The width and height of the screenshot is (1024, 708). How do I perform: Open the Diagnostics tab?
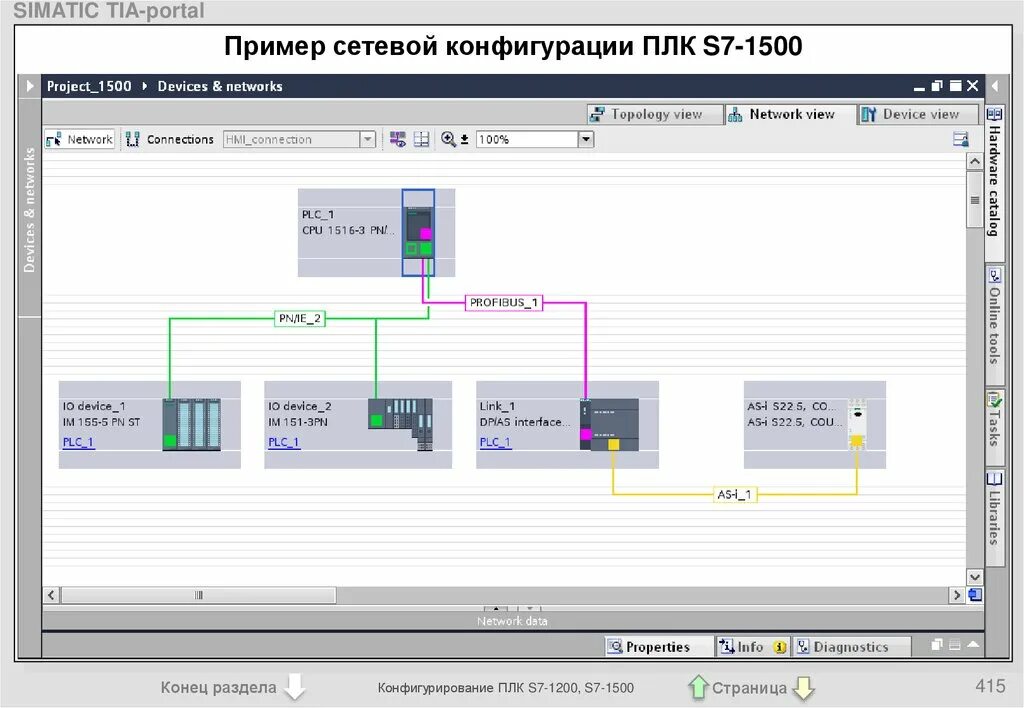tap(851, 647)
